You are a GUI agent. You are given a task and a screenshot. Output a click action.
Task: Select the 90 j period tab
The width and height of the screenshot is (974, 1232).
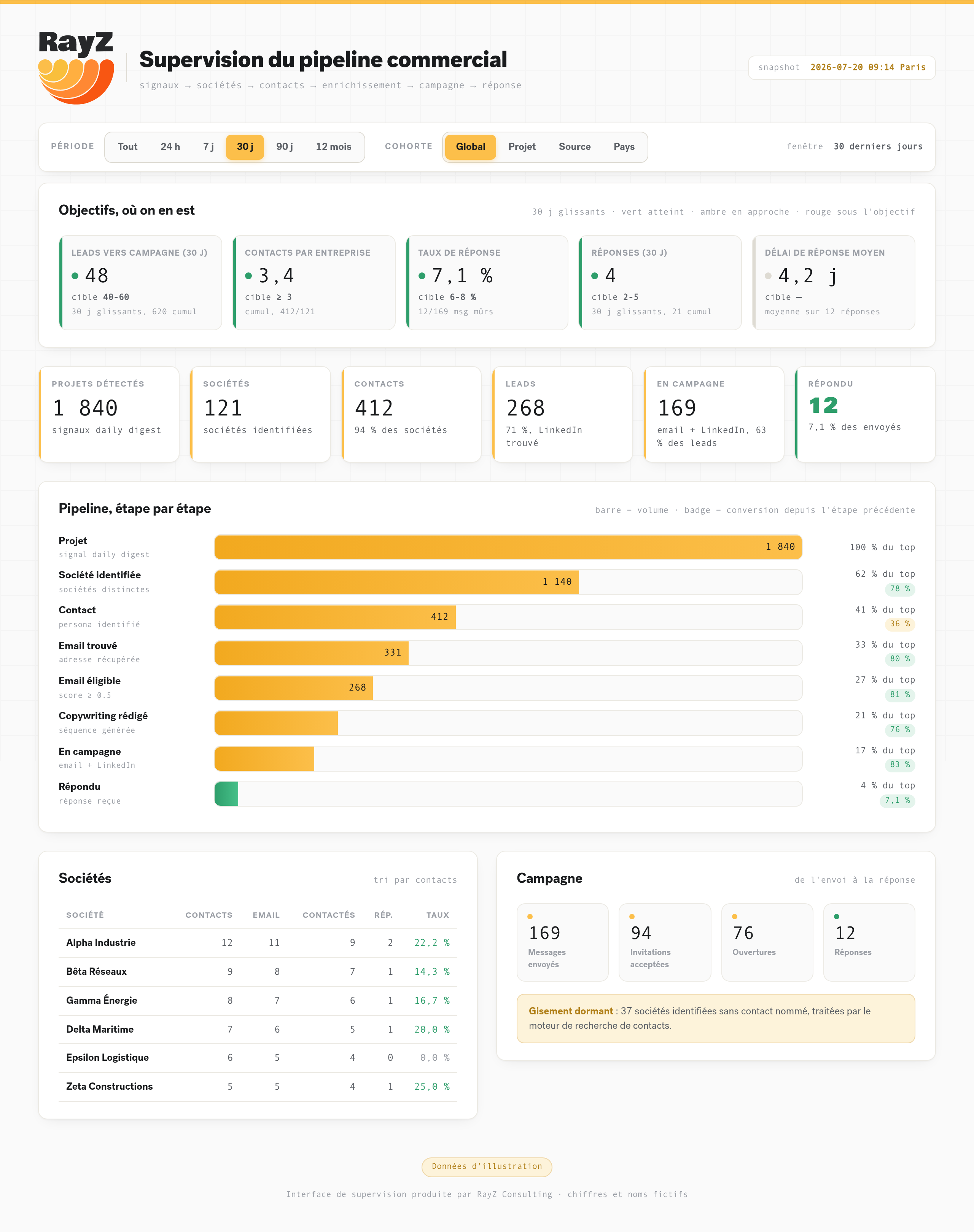coord(285,146)
